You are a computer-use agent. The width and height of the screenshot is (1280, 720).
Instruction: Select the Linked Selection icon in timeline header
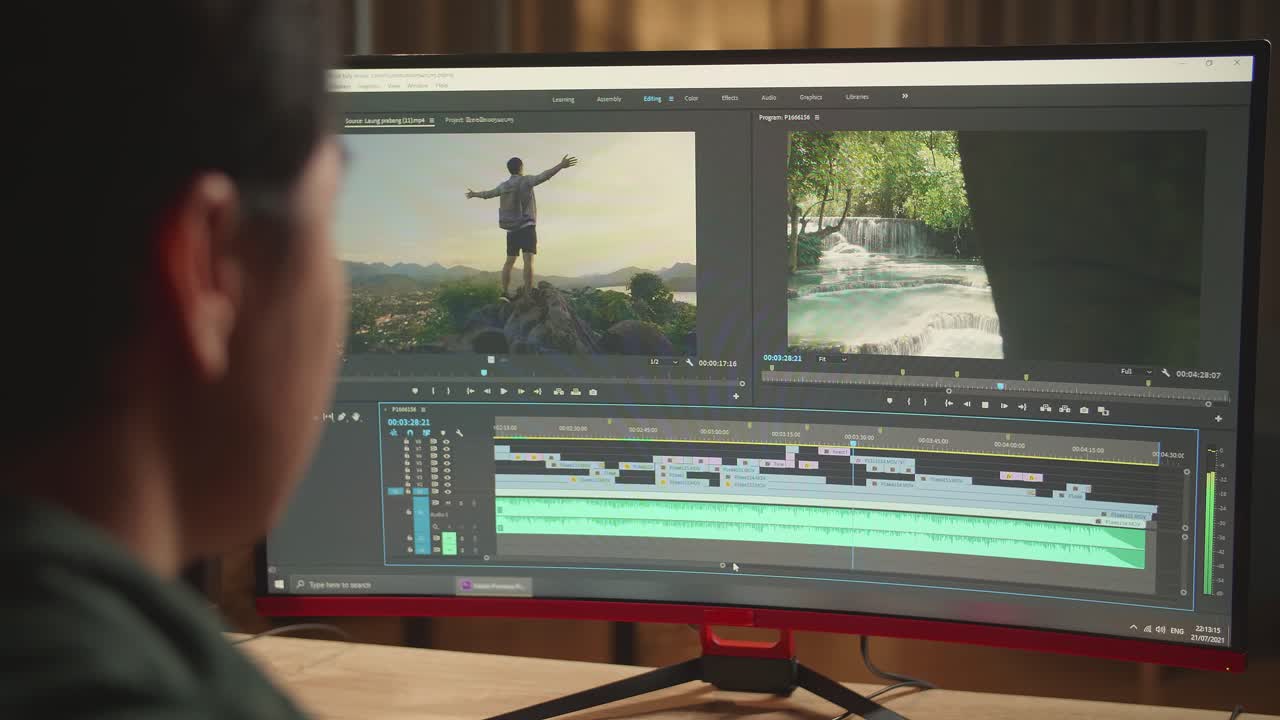click(x=425, y=432)
